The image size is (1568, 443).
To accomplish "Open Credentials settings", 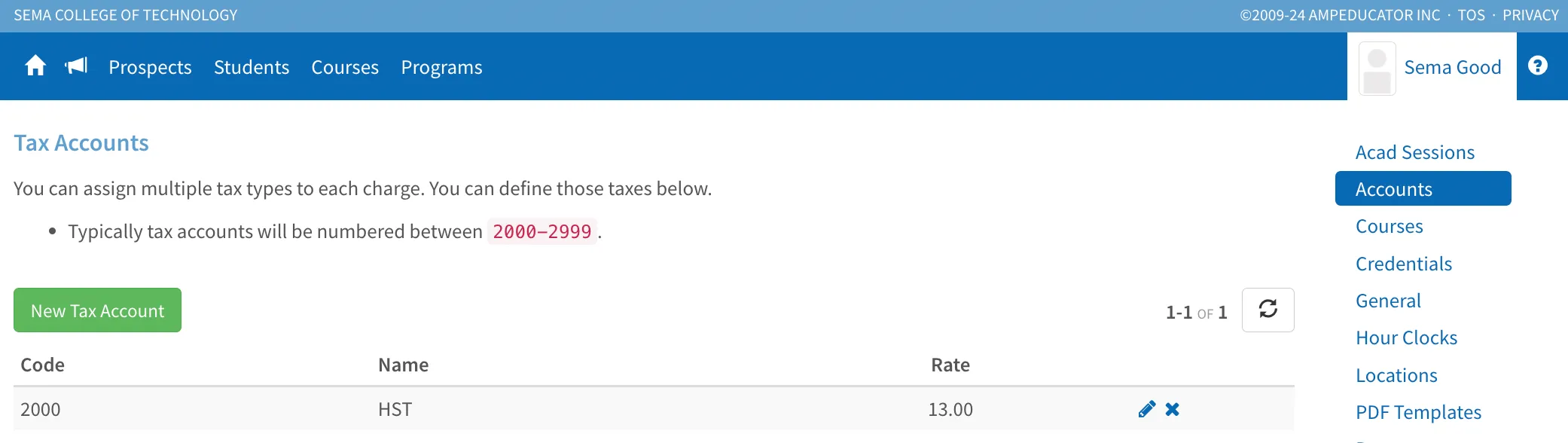I will [1404, 264].
